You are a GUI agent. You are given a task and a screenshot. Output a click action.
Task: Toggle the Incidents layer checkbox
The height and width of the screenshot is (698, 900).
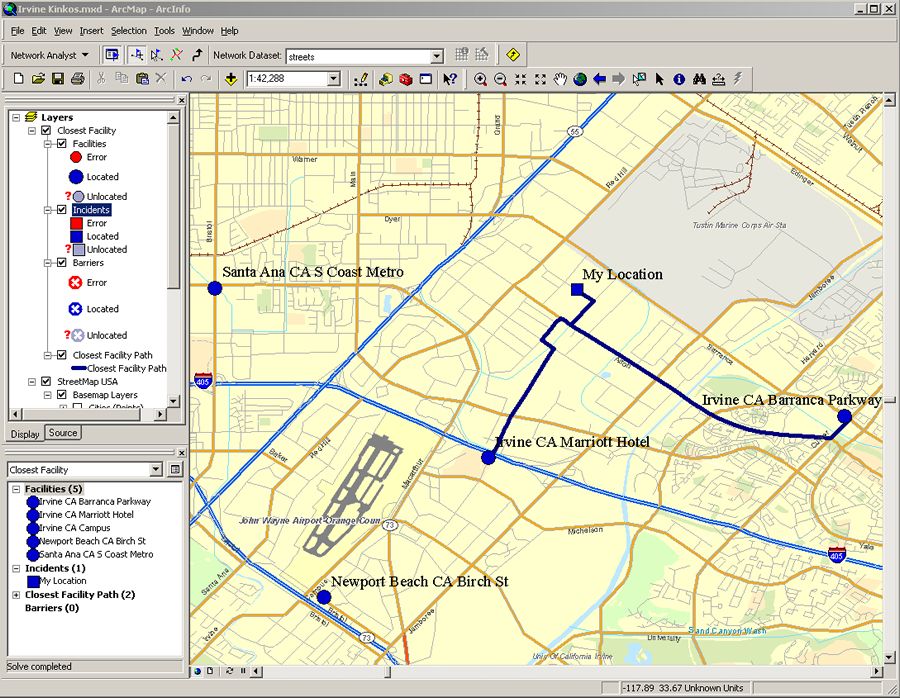pos(62,210)
